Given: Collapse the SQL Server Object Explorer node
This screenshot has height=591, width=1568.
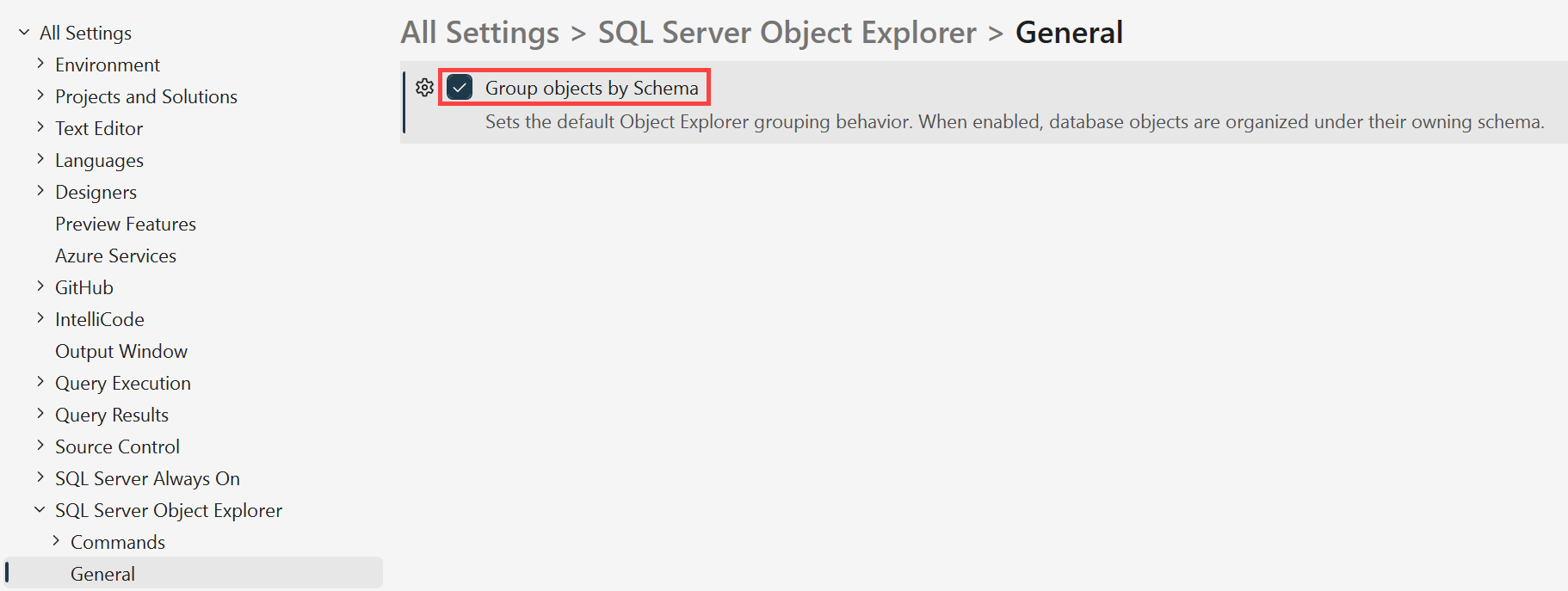Looking at the screenshot, I should pos(39,508).
